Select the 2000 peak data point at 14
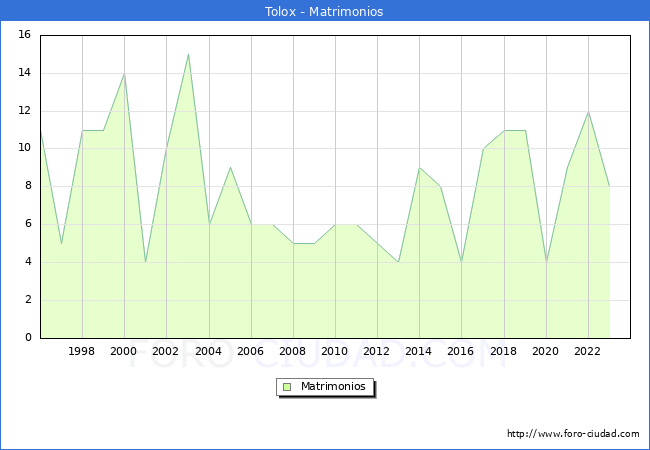Viewport: 650px width, 450px height. 124,74
